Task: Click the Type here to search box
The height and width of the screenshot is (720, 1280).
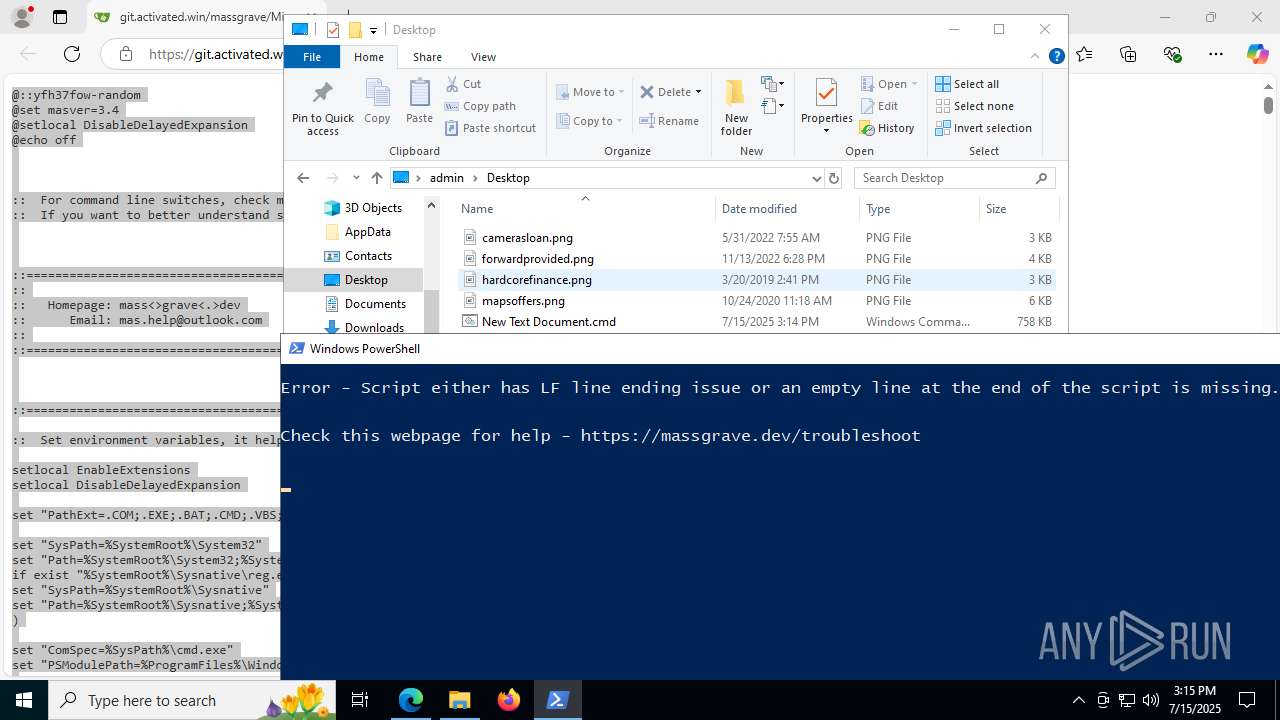Action: [x=194, y=700]
